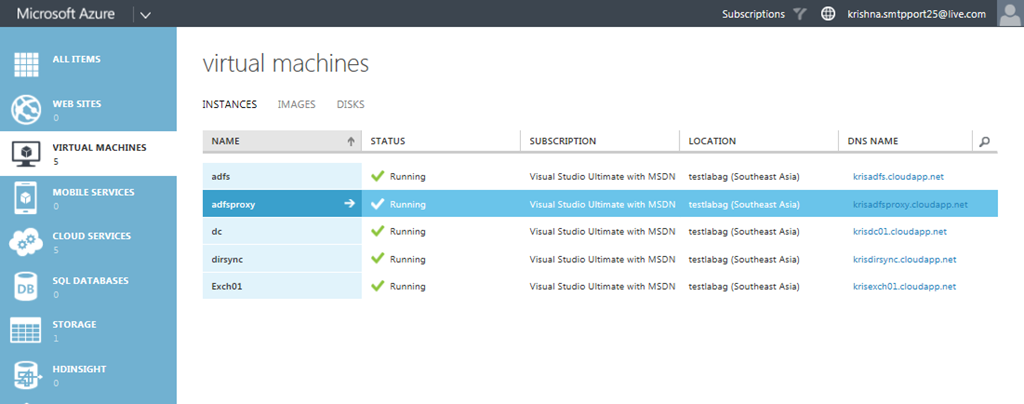Image resolution: width=1024 pixels, height=404 pixels.
Task: Open the krisdc01.cloudapp.net link
Action: 900,232
